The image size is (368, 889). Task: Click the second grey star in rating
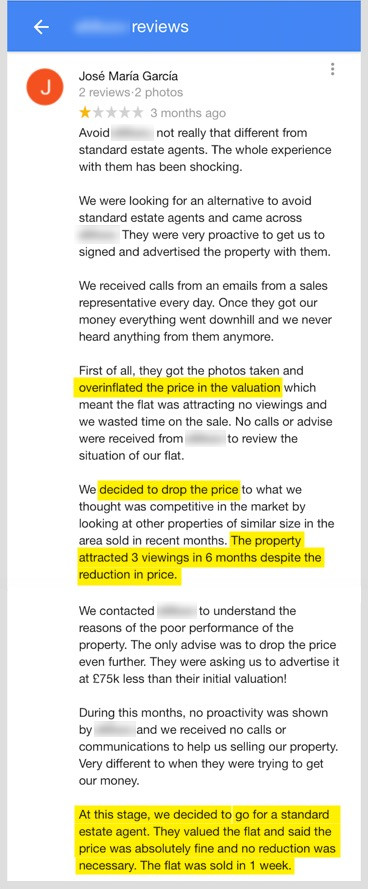98,113
